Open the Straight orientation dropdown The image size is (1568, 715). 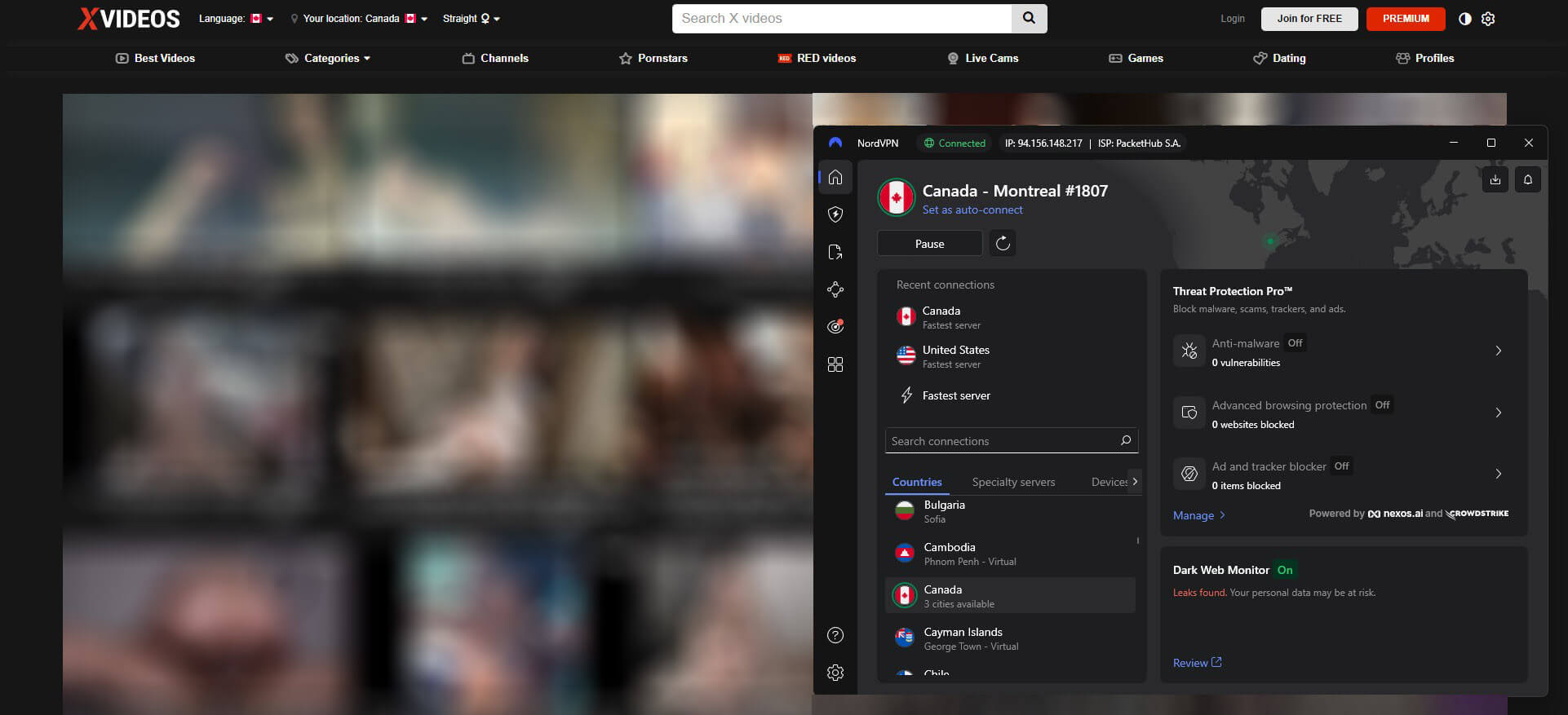tap(472, 19)
